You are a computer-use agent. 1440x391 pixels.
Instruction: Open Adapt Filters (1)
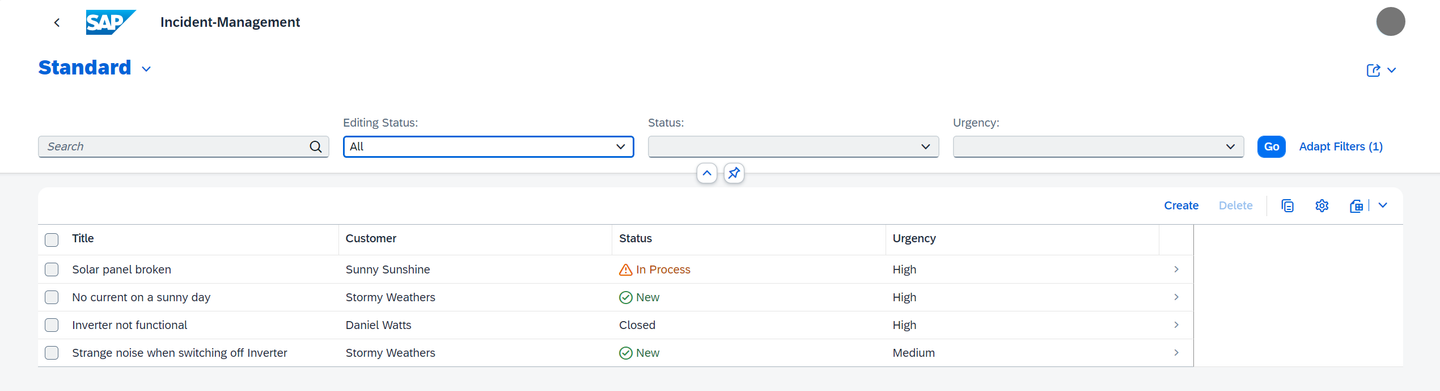tap(1340, 147)
